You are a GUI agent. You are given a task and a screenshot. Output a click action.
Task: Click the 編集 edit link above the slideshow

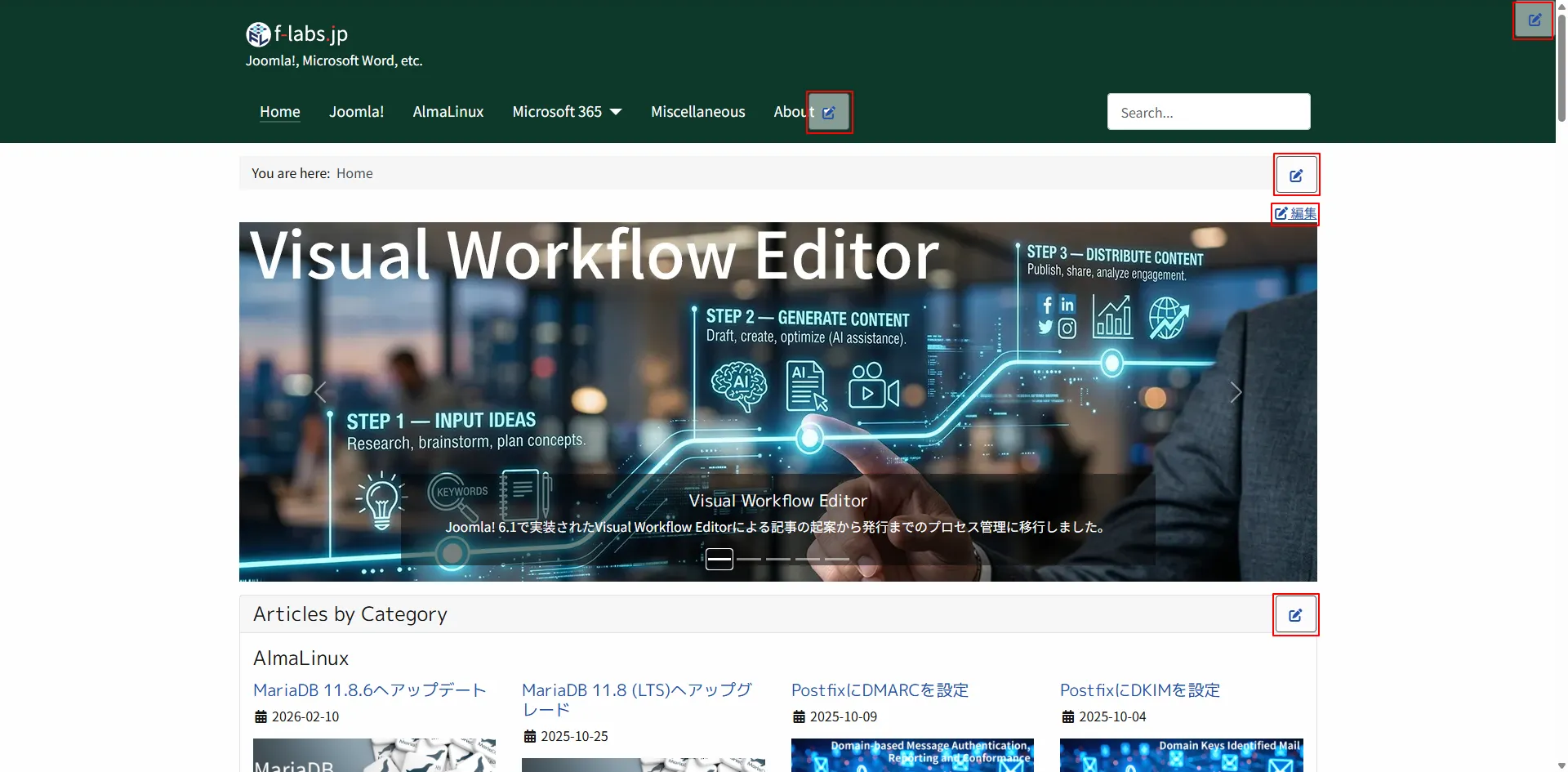pos(1295,214)
